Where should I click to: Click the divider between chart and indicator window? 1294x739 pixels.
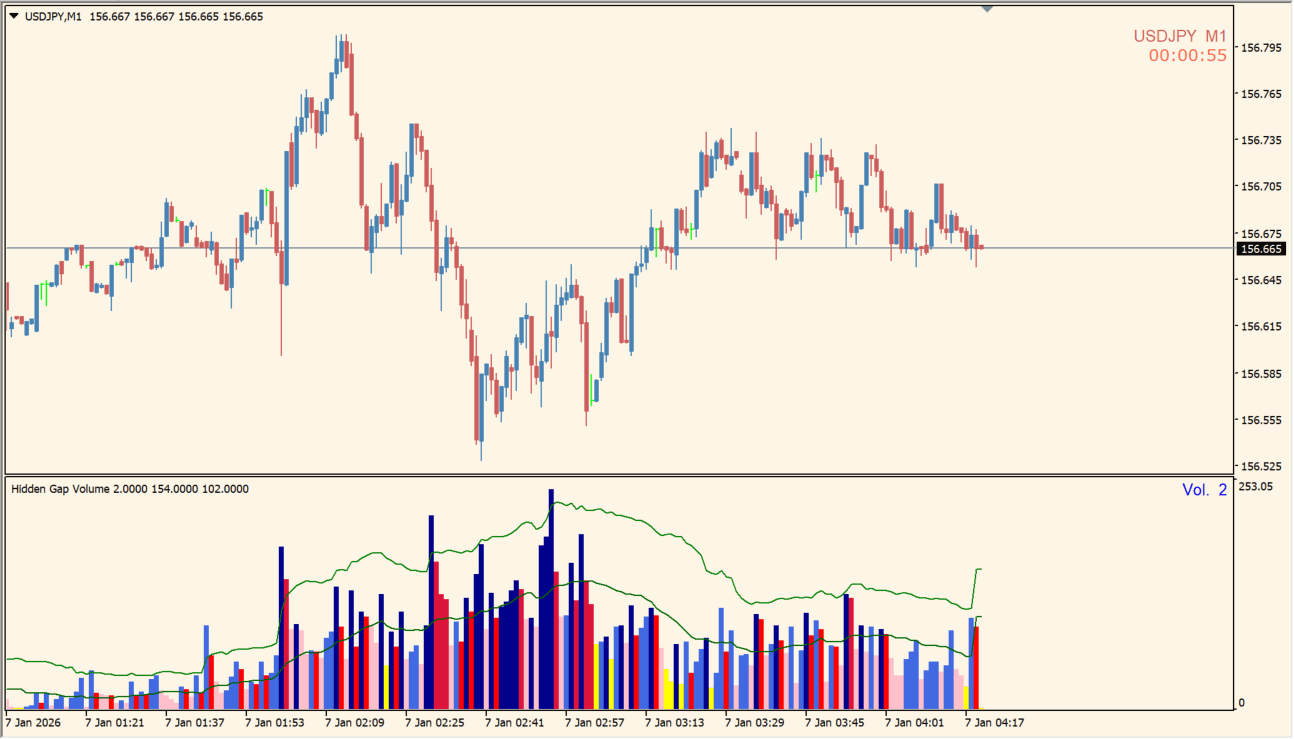620,475
